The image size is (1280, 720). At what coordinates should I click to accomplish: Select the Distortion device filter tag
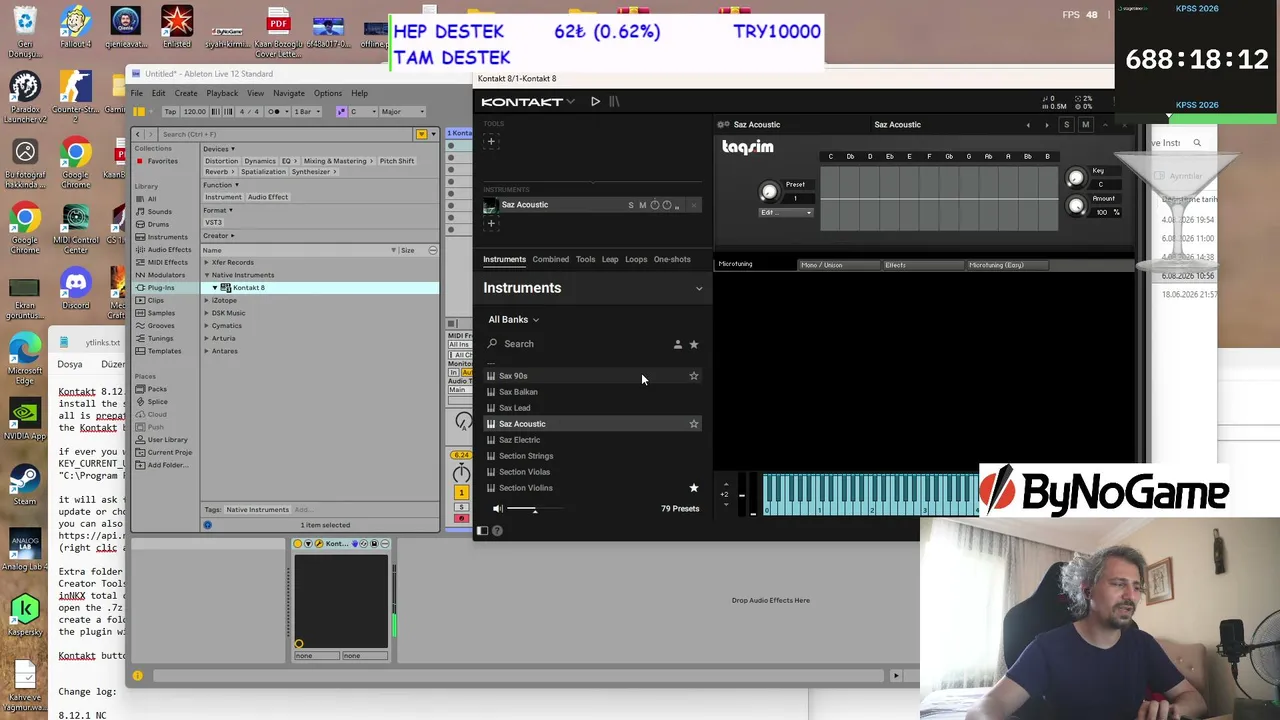221,161
